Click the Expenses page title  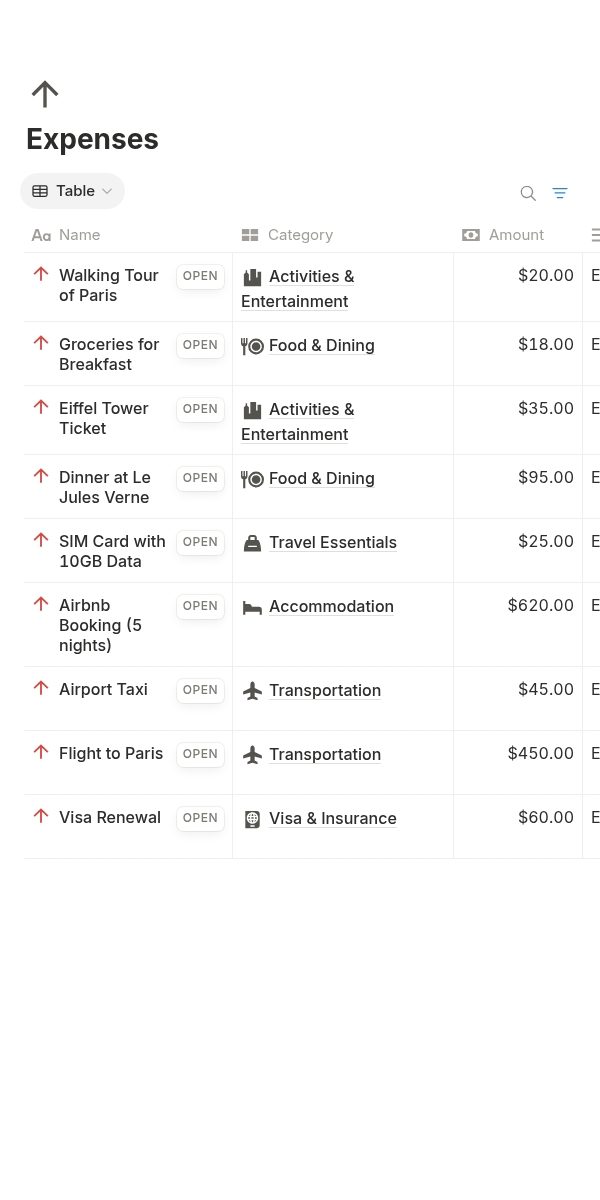(x=92, y=139)
